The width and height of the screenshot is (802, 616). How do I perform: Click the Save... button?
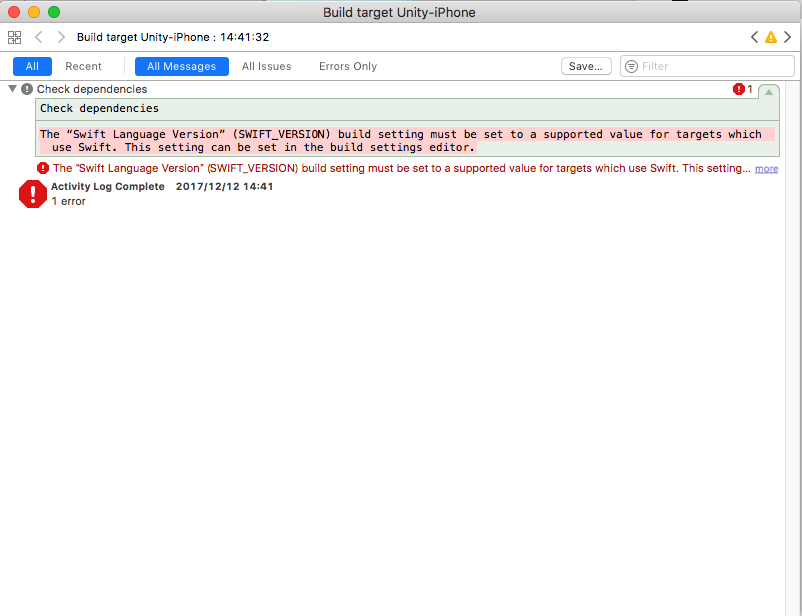586,67
